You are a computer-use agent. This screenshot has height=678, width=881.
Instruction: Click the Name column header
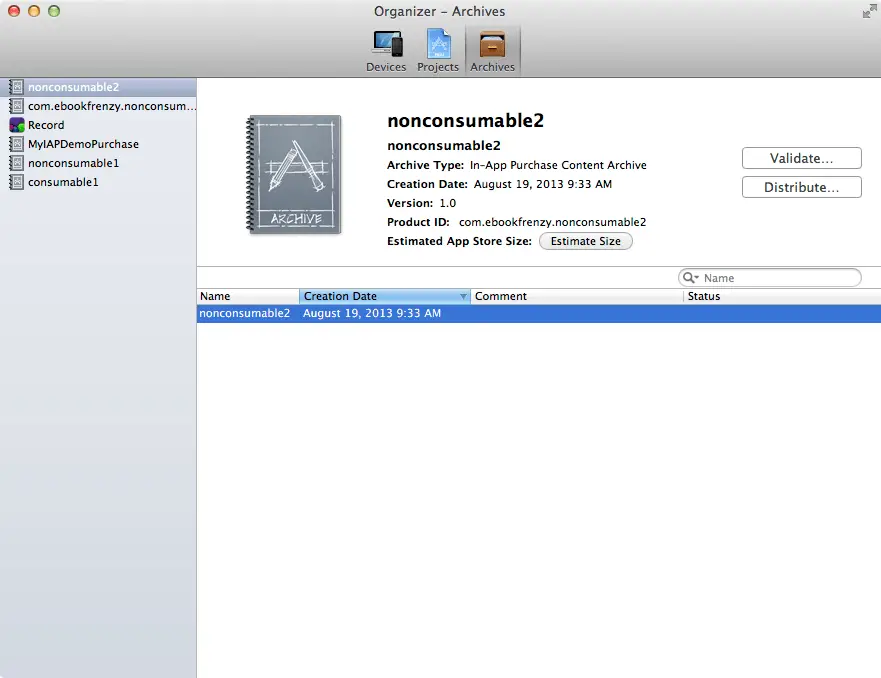pos(247,297)
